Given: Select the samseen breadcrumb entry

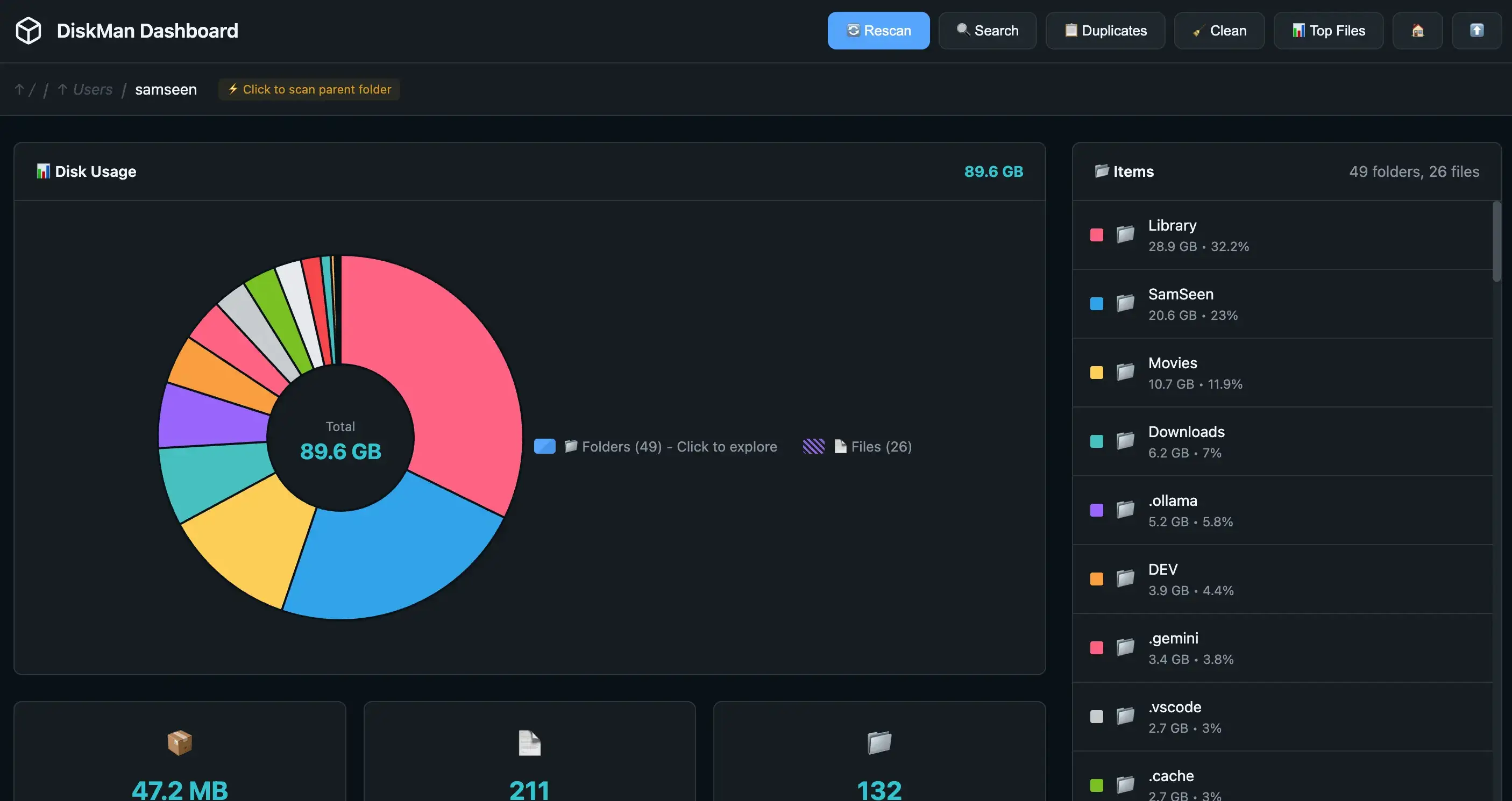Looking at the screenshot, I should [x=166, y=89].
